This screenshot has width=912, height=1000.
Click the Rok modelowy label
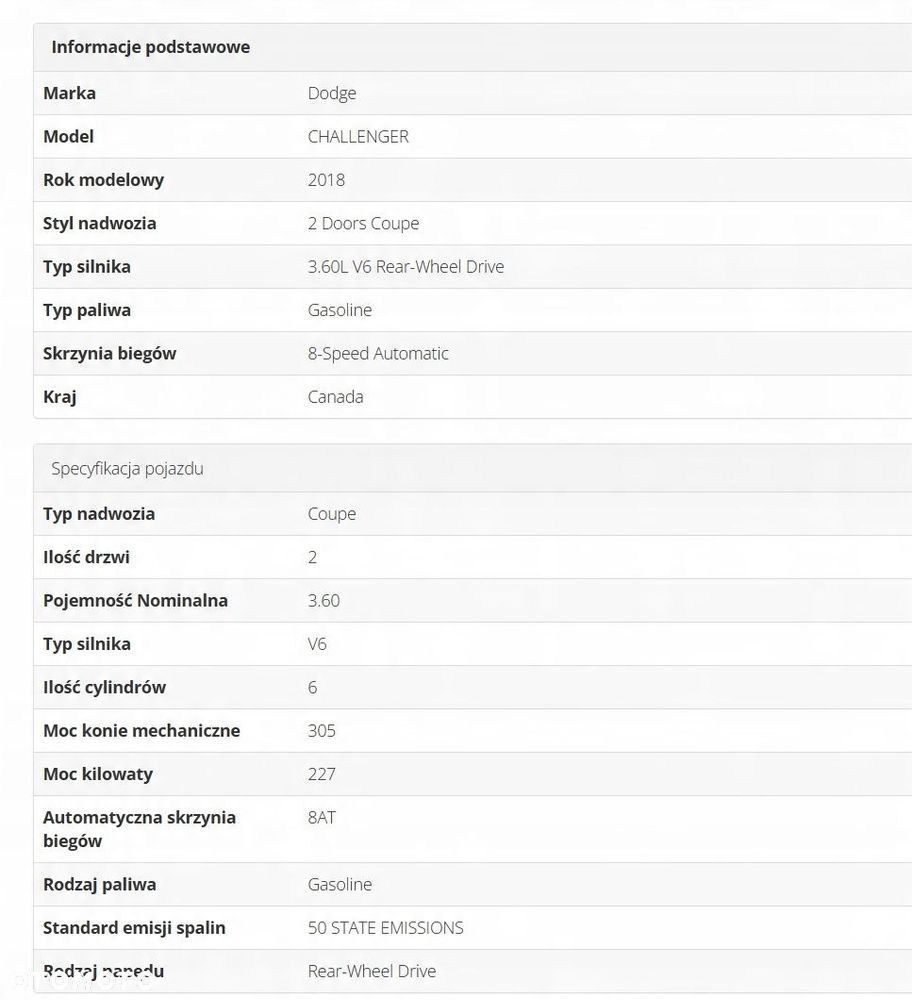(x=103, y=180)
